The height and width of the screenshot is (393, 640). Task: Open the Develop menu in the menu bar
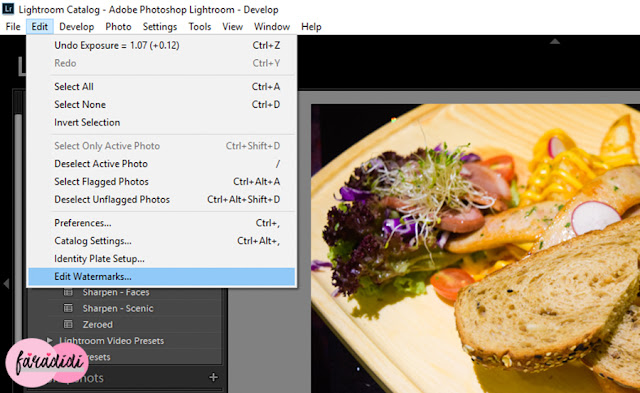click(x=76, y=27)
